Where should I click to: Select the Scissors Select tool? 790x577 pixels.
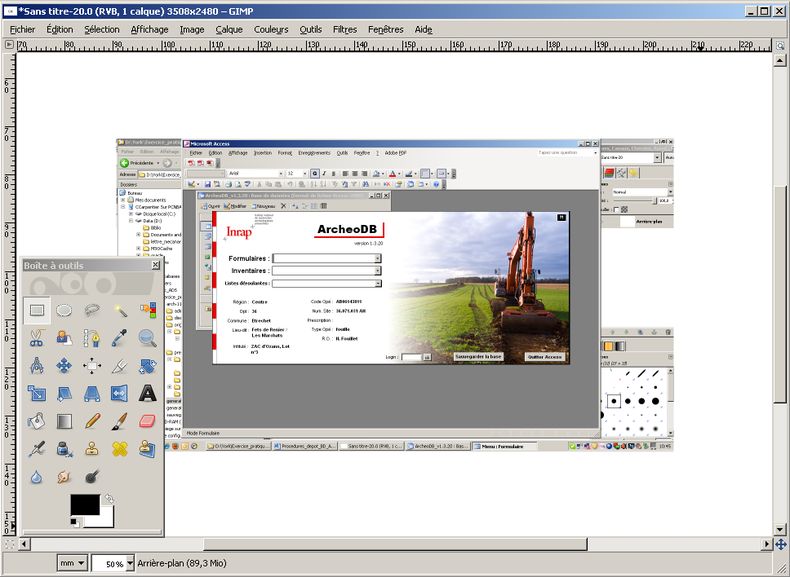coord(37,338)
